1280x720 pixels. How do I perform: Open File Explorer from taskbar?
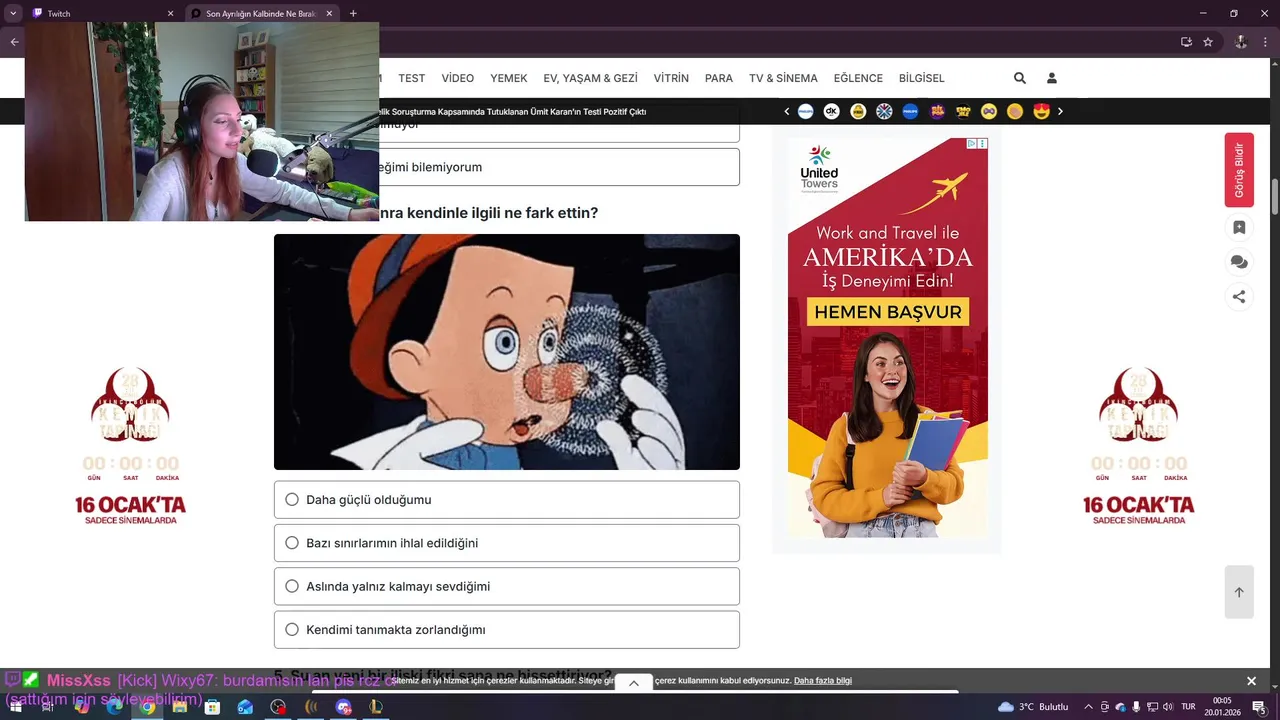(x=180, y=707)
